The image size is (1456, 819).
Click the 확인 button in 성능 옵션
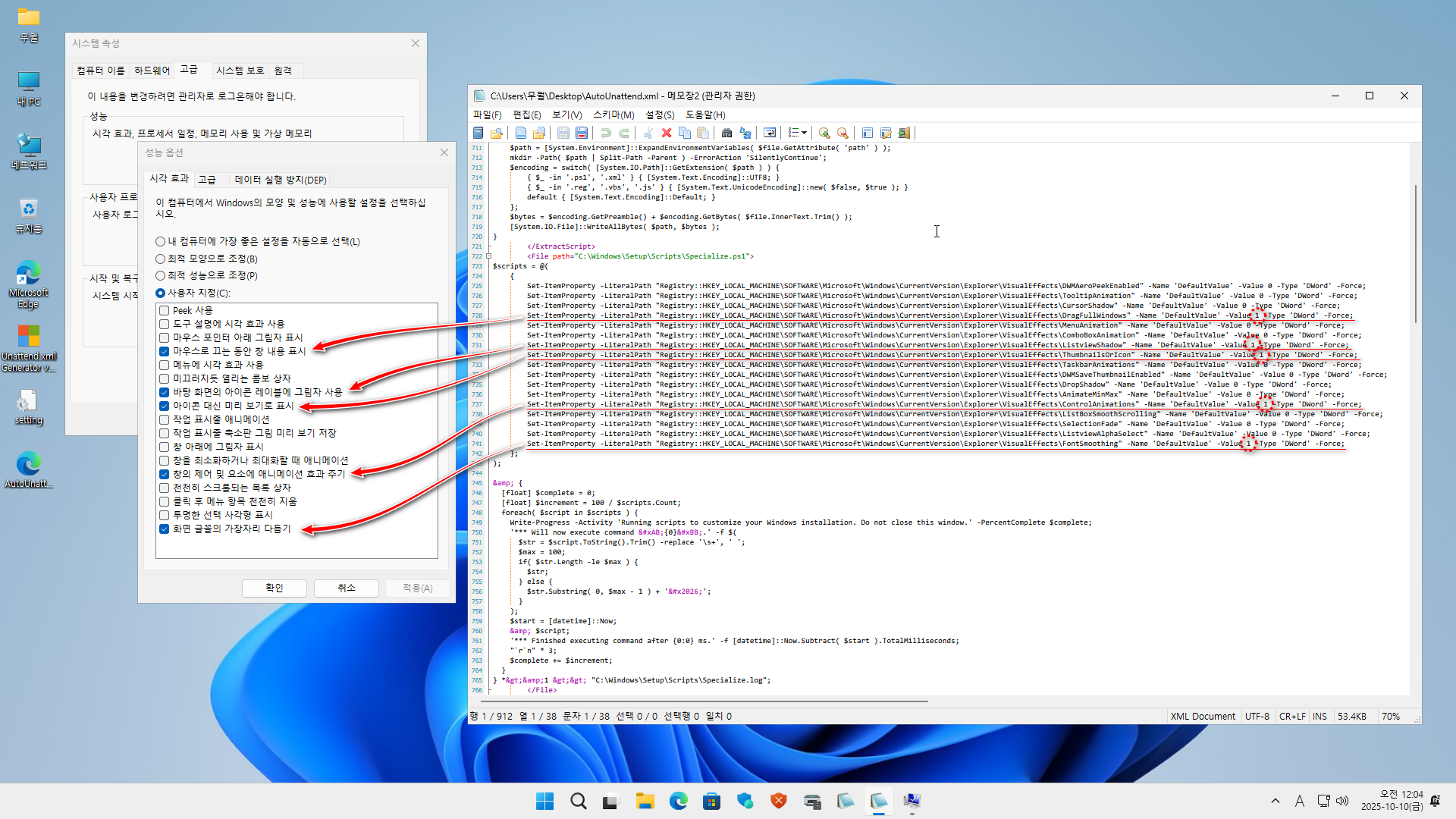[274, 588]
